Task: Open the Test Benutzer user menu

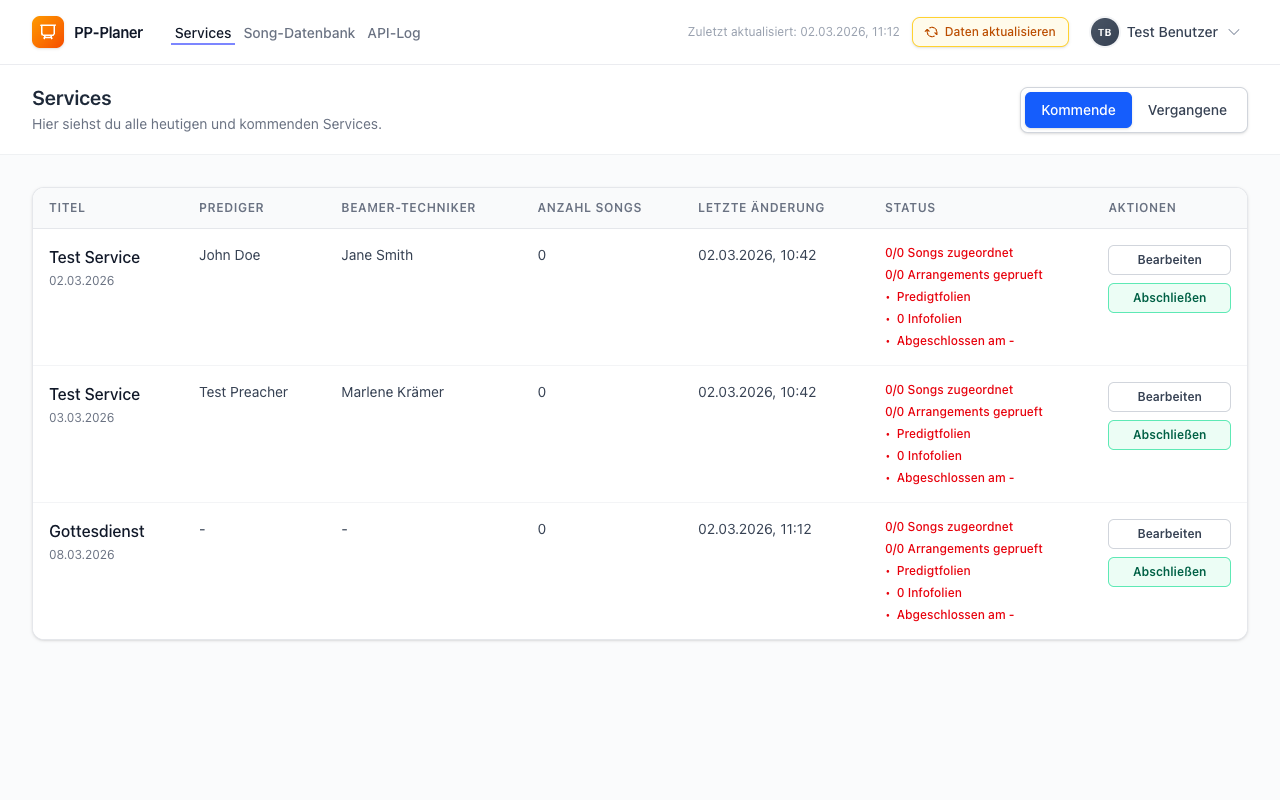Action: pos(1171,32)
